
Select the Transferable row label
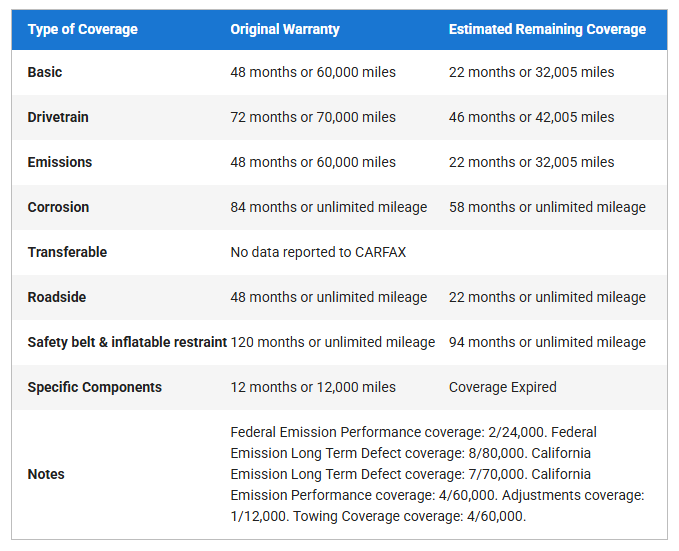(67, 252)
